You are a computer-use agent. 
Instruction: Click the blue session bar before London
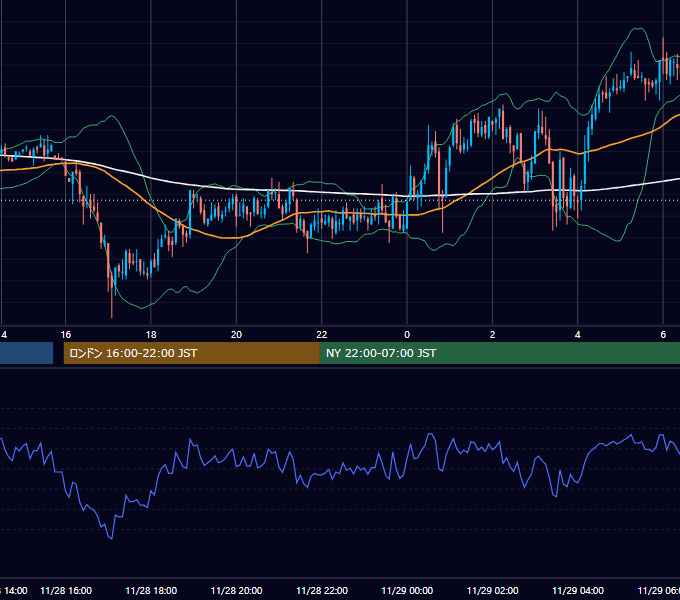pyautogui.click(x=26, y=353)
